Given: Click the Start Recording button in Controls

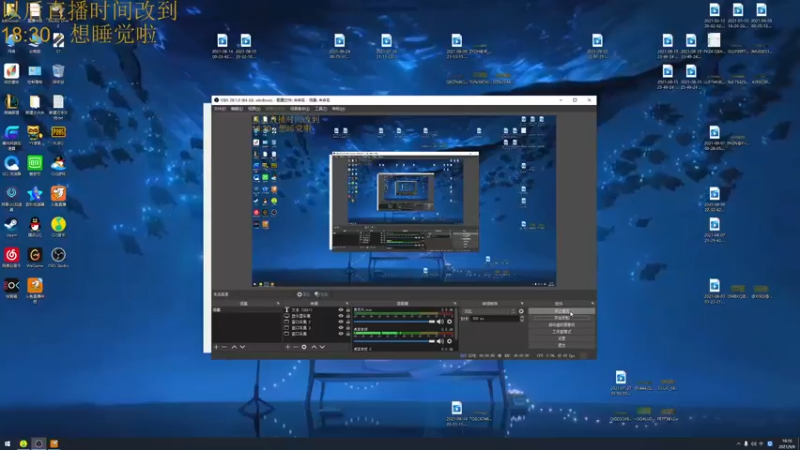Looking at the screenshot, I should pos(561,318).
